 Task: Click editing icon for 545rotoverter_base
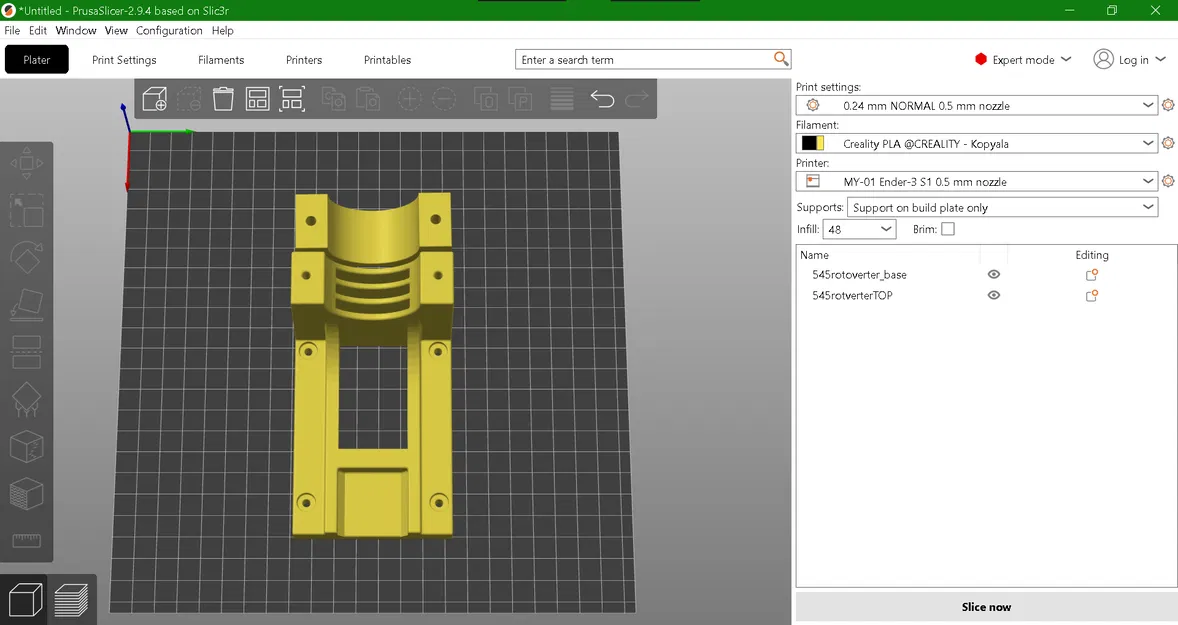[1092, 275]
